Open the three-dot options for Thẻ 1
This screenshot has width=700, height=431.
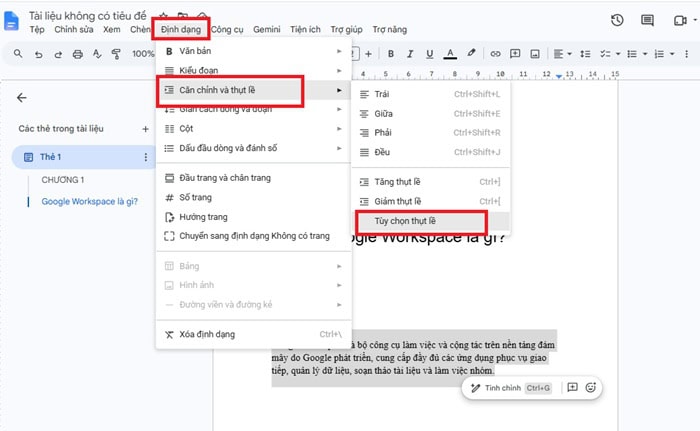(x=146, y=157)
